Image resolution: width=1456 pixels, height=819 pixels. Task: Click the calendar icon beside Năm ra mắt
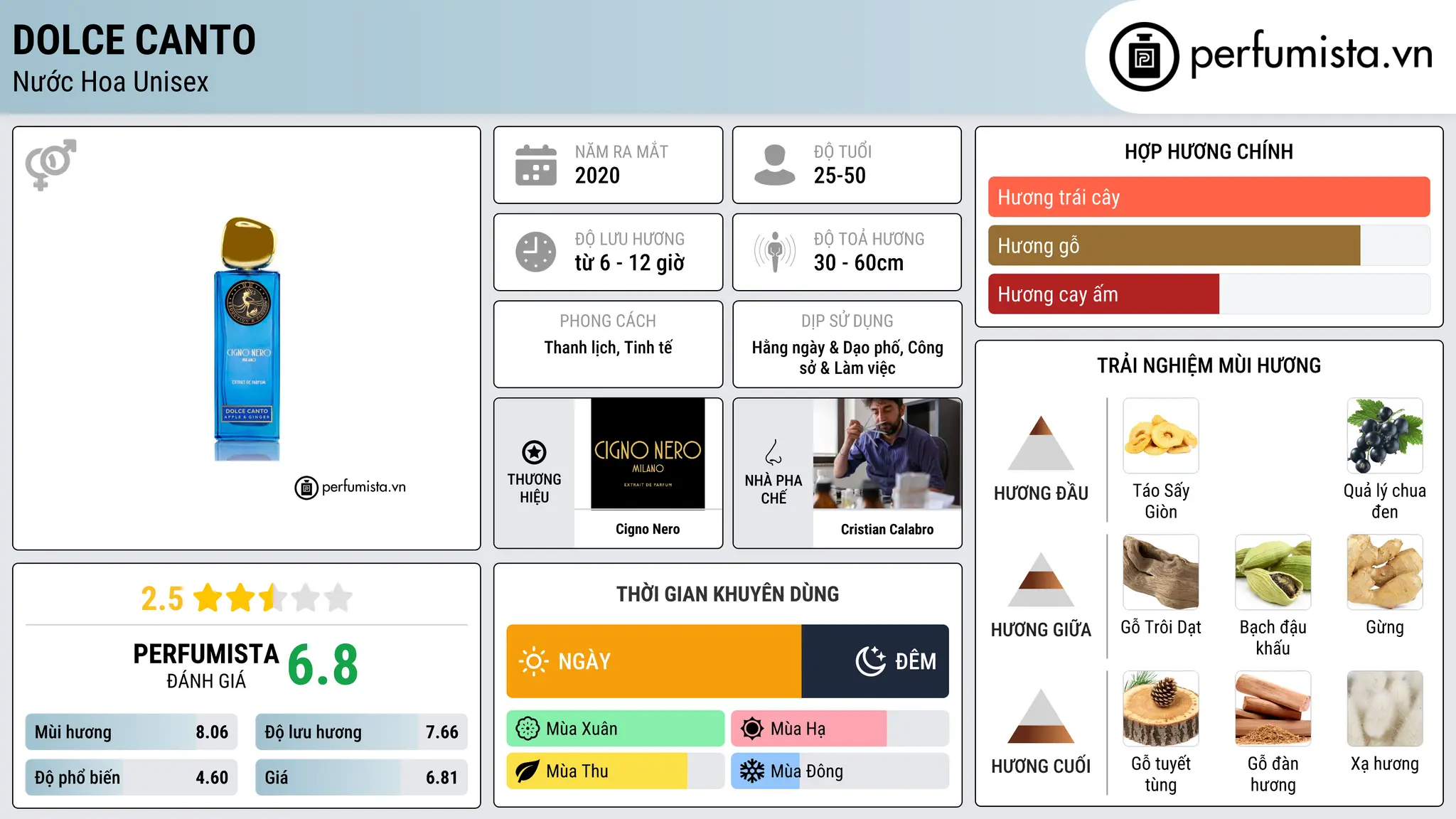tap(536, 165)
